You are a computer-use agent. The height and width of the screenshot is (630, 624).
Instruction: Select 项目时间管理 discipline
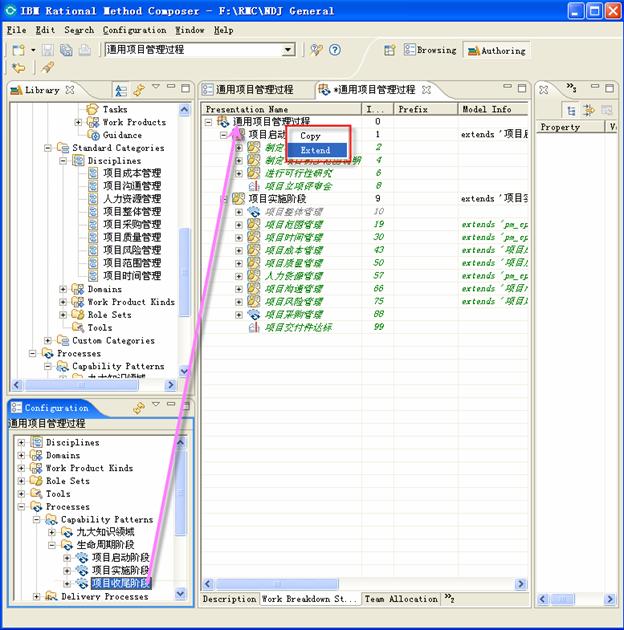click(132, 276)
